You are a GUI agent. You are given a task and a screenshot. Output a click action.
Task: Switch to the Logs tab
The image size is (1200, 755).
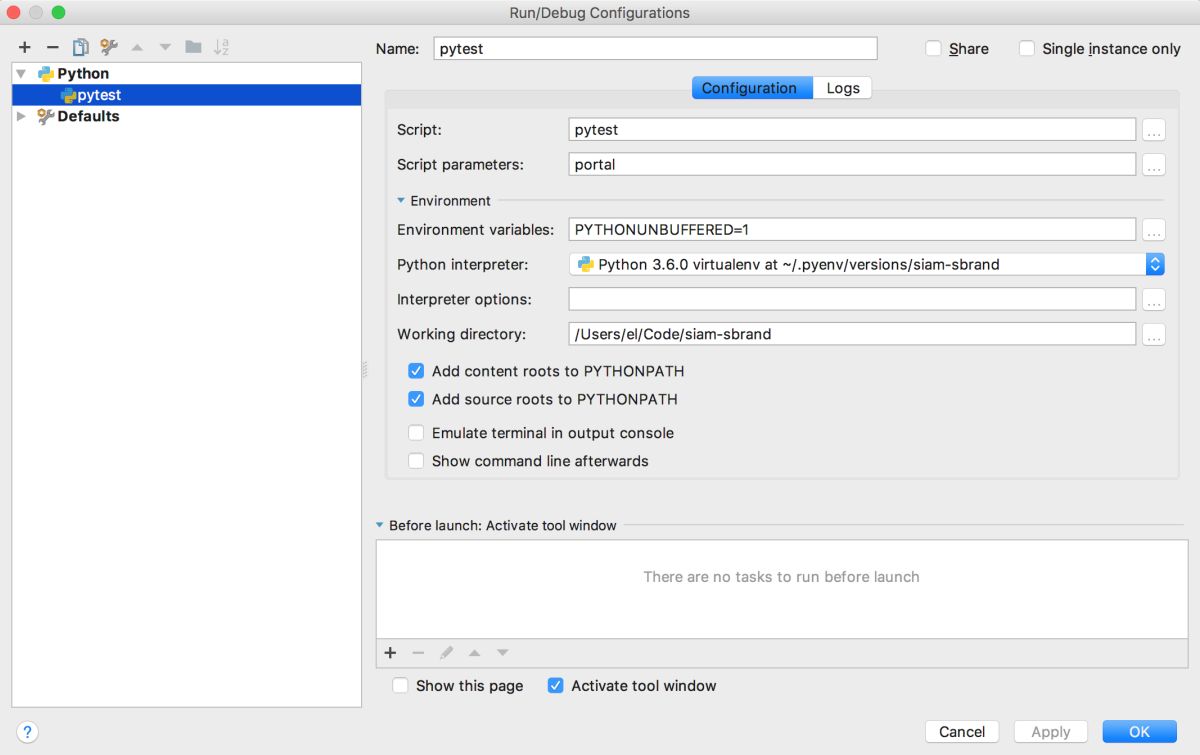click(843, 88)
